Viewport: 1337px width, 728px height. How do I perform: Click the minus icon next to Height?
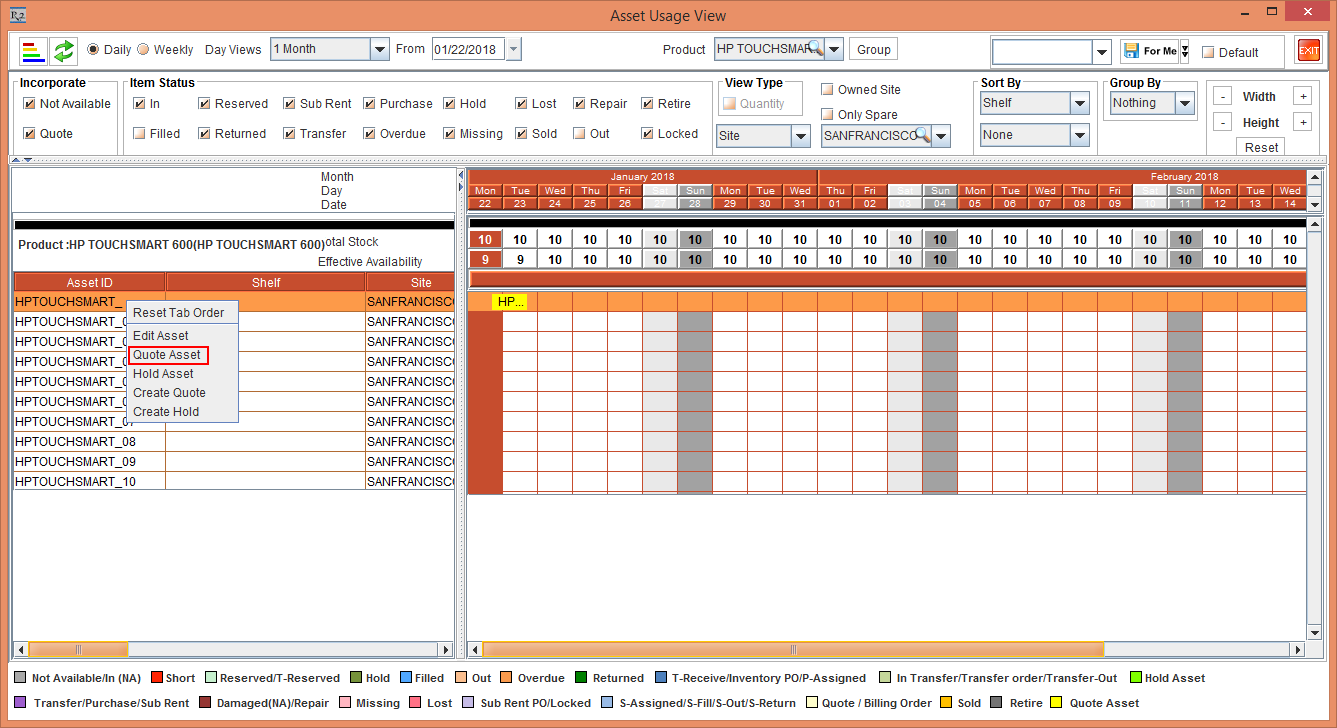pos(1222,122)
